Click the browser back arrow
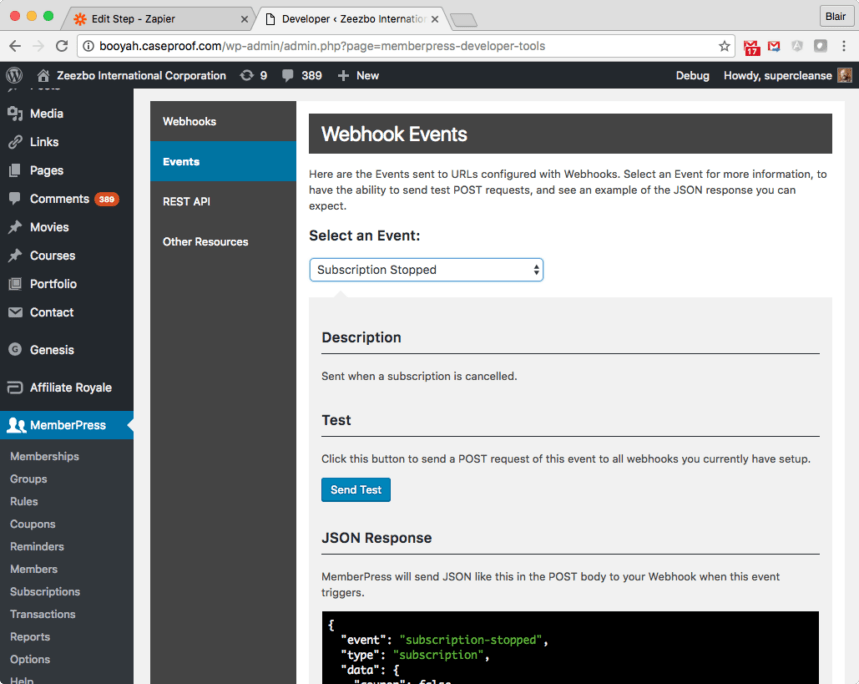 click(x=15, y=46)
